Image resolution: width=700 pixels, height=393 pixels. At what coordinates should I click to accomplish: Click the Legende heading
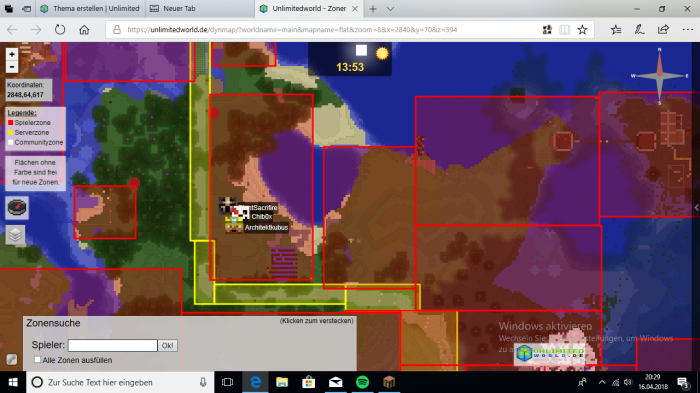[22, 113]
